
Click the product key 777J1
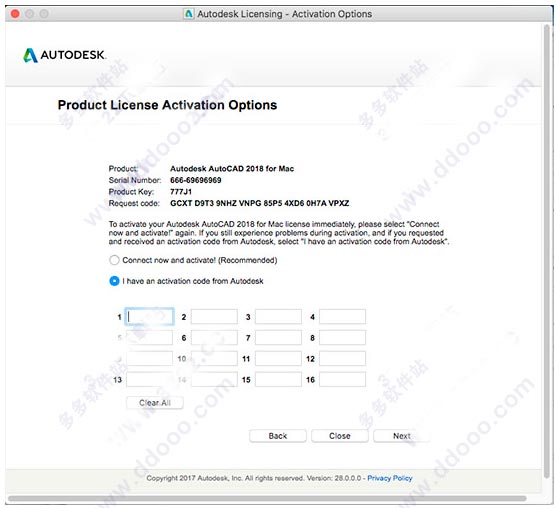click(x=181, y=192)
